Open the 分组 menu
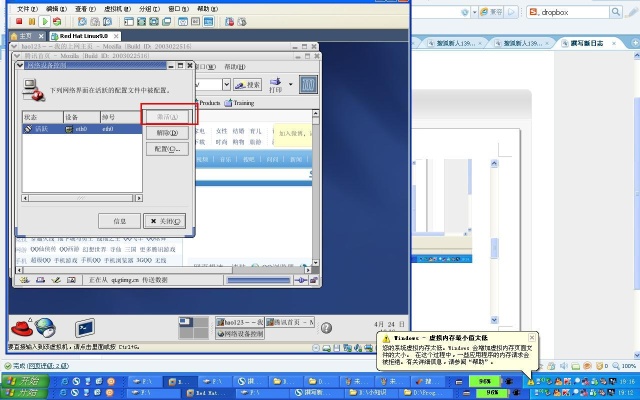640x400 pixels. tap(149, 9)
